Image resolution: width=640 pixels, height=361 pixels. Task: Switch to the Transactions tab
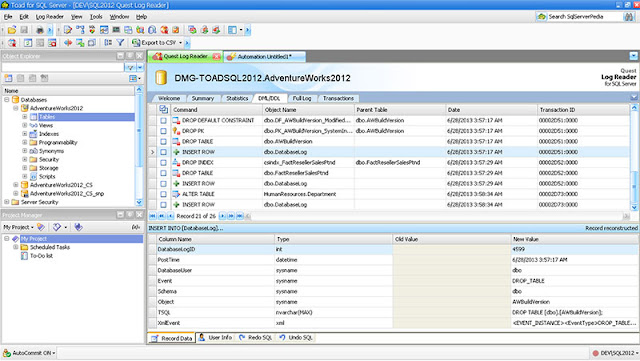click(338, 98)
